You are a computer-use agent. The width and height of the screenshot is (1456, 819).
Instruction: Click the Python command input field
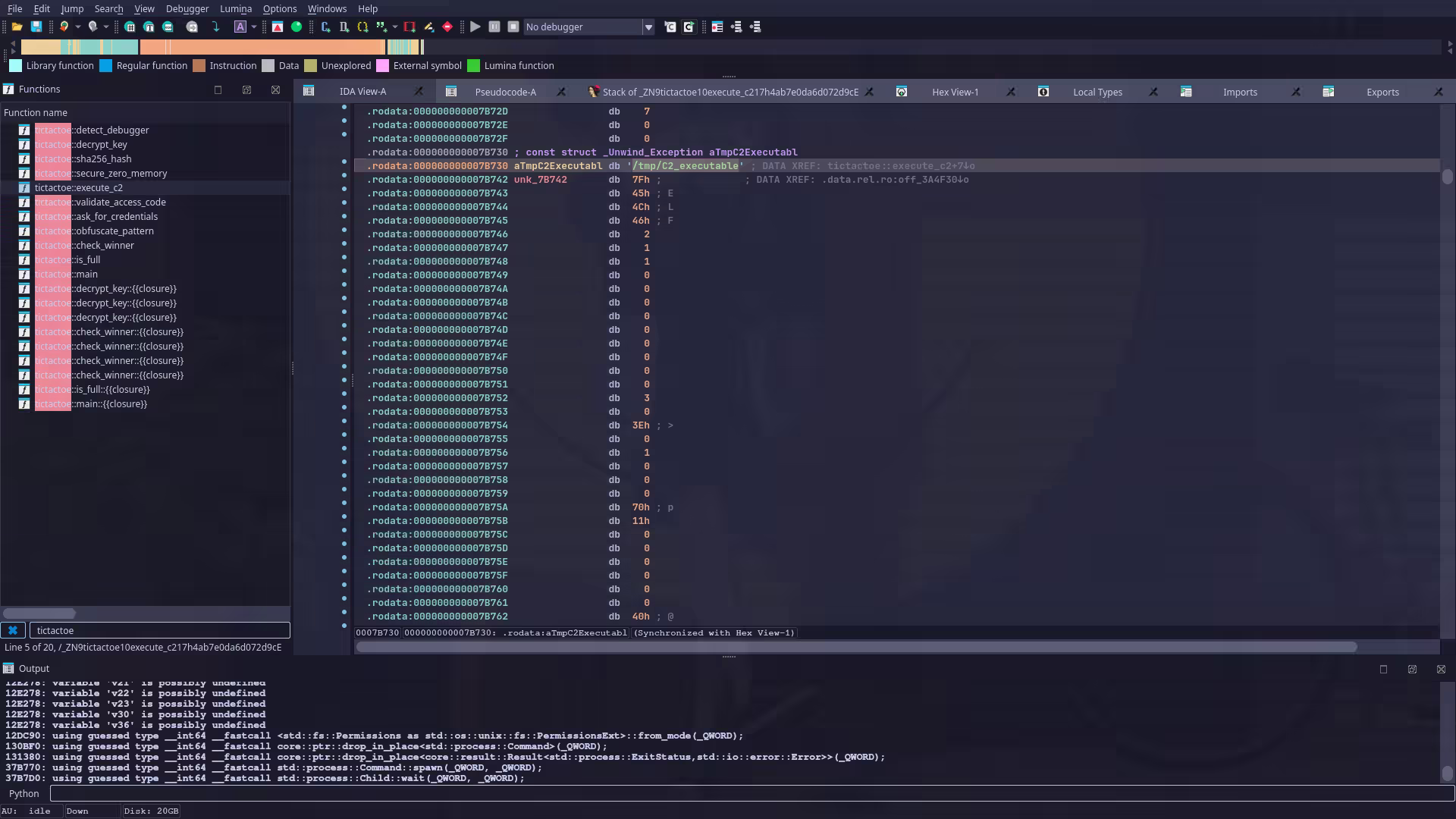point(751,793)
